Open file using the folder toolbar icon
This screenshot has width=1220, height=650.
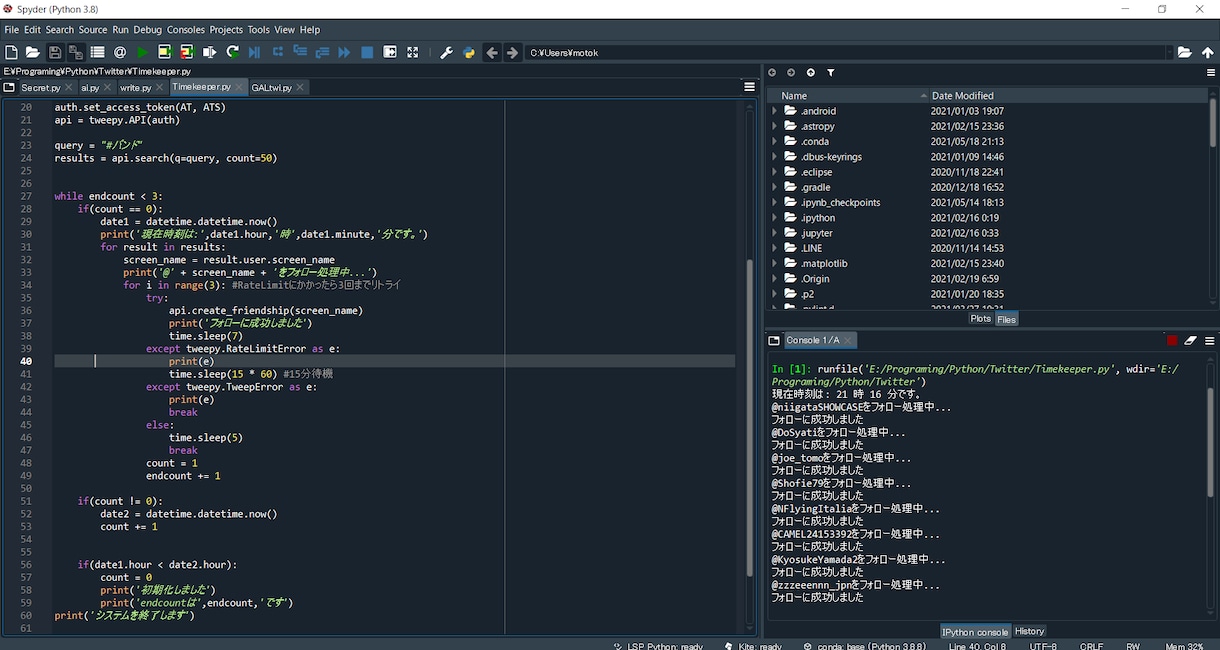point(32,52)
